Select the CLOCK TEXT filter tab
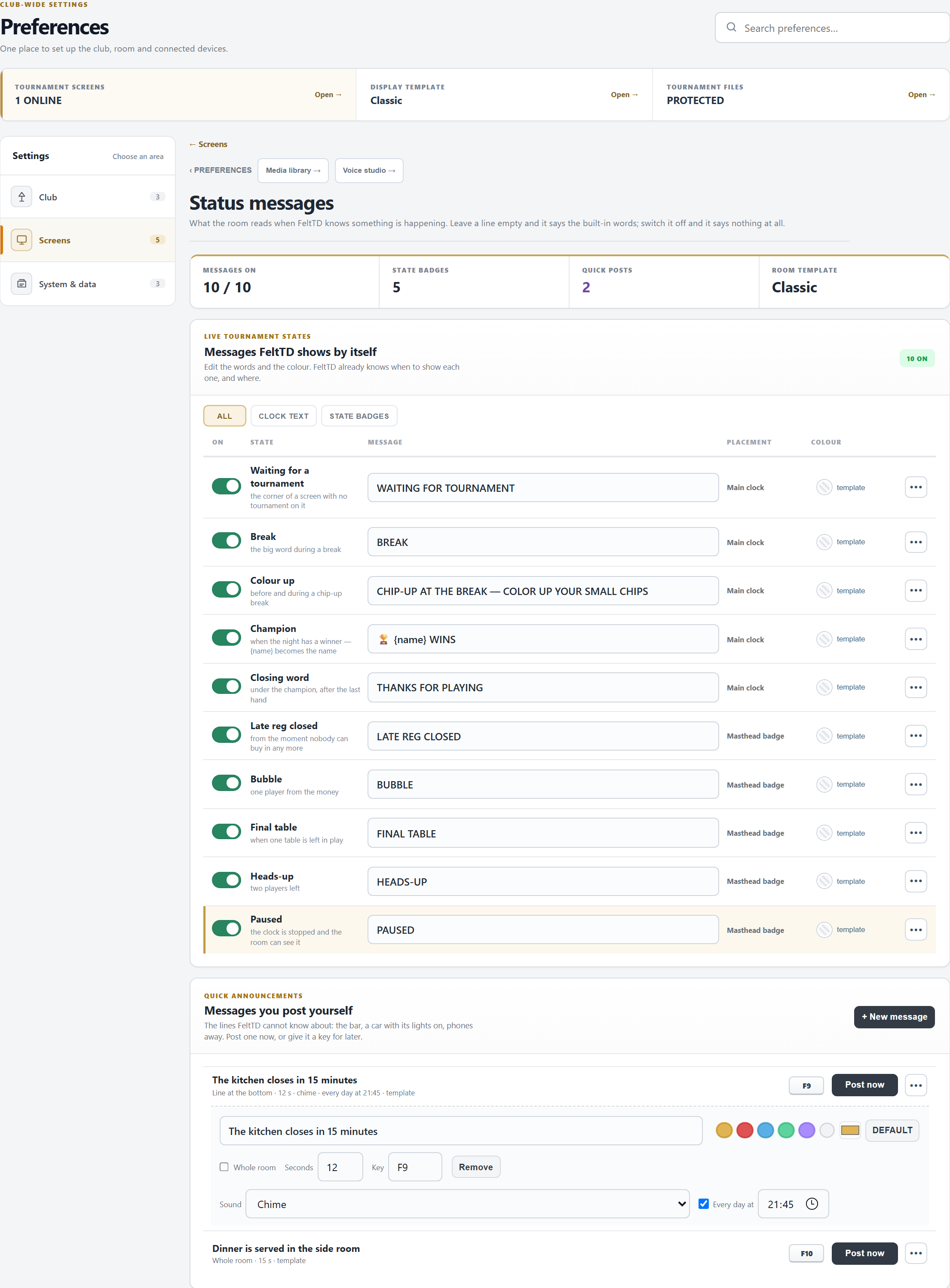 [x=284, y=416]
